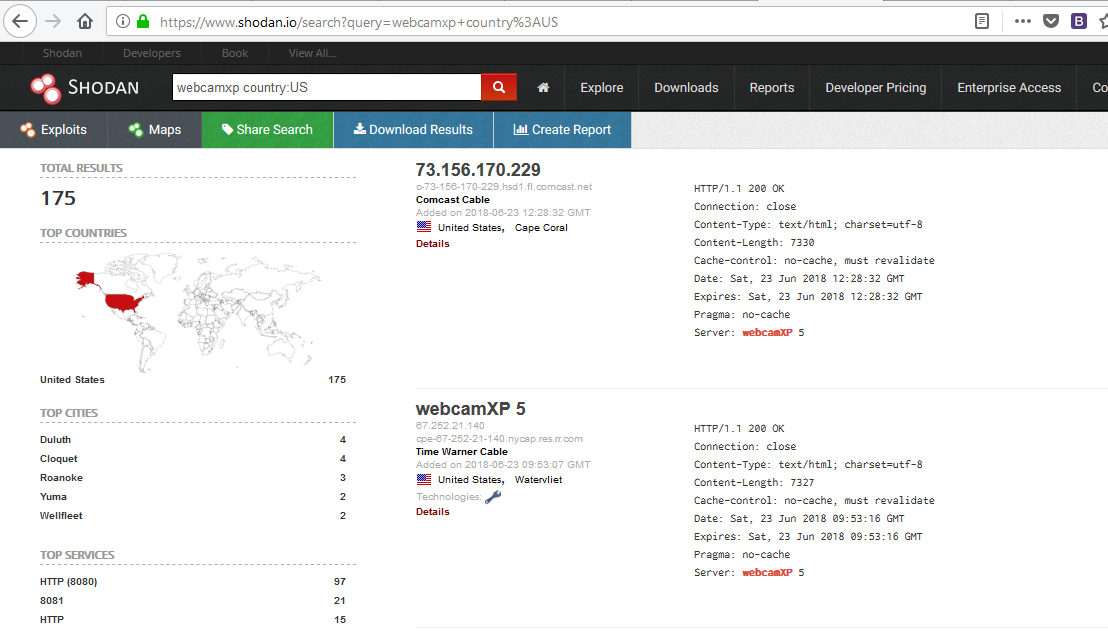Open the Downloads navigation item
The image size is (1108, 634).
[686, 88]
